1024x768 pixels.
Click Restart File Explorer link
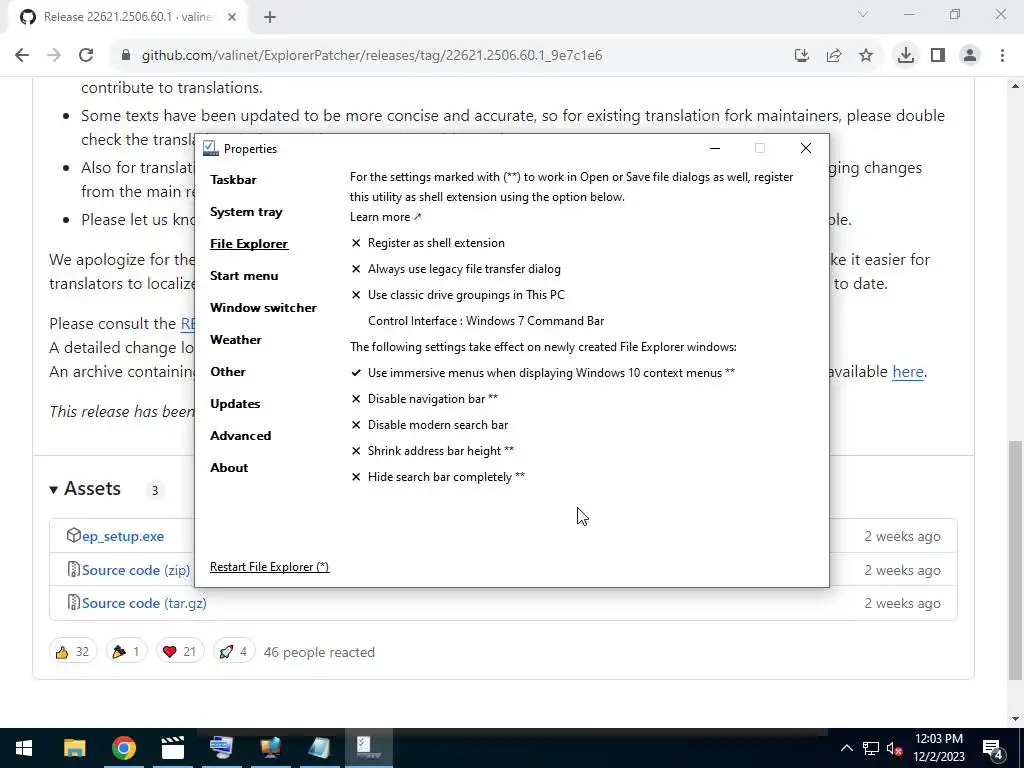click(270, 567)
